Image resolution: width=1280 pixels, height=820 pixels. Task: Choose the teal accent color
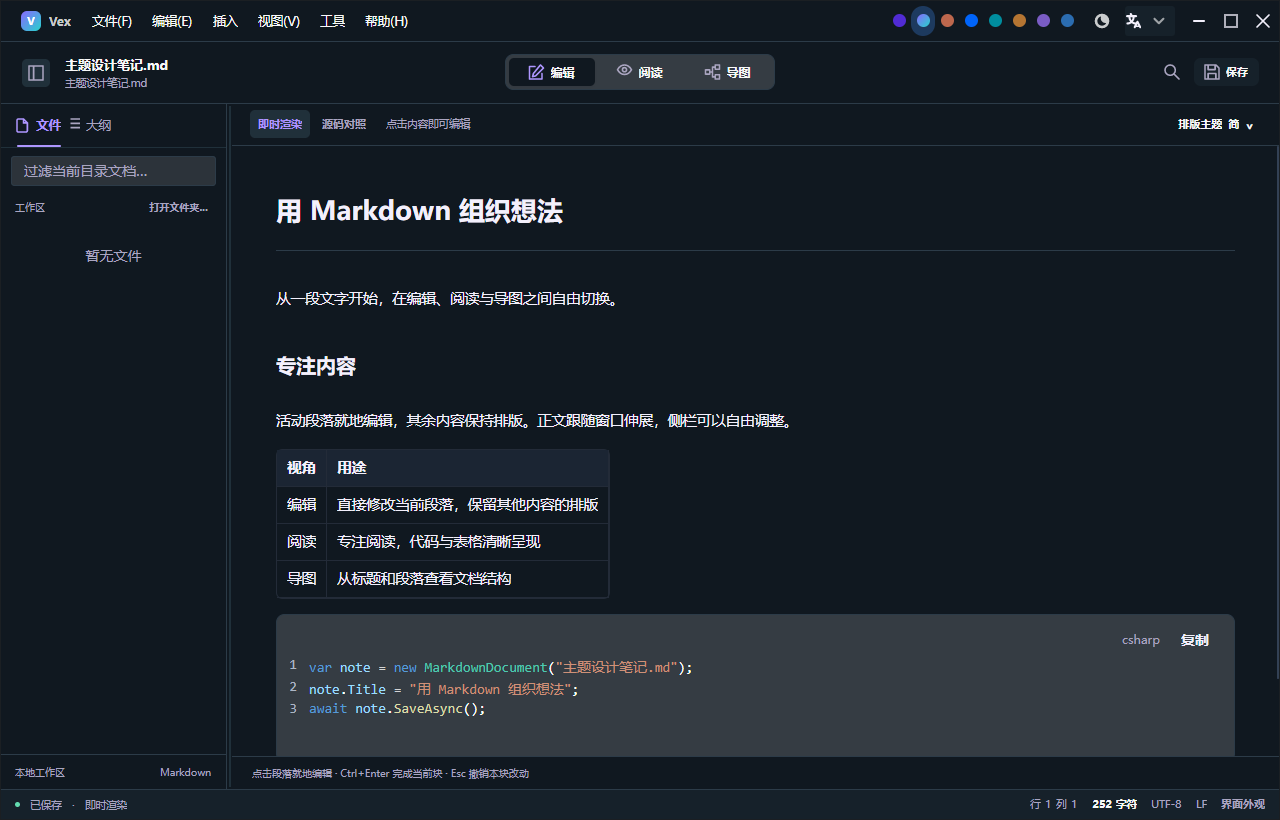(x=995, y=21)
